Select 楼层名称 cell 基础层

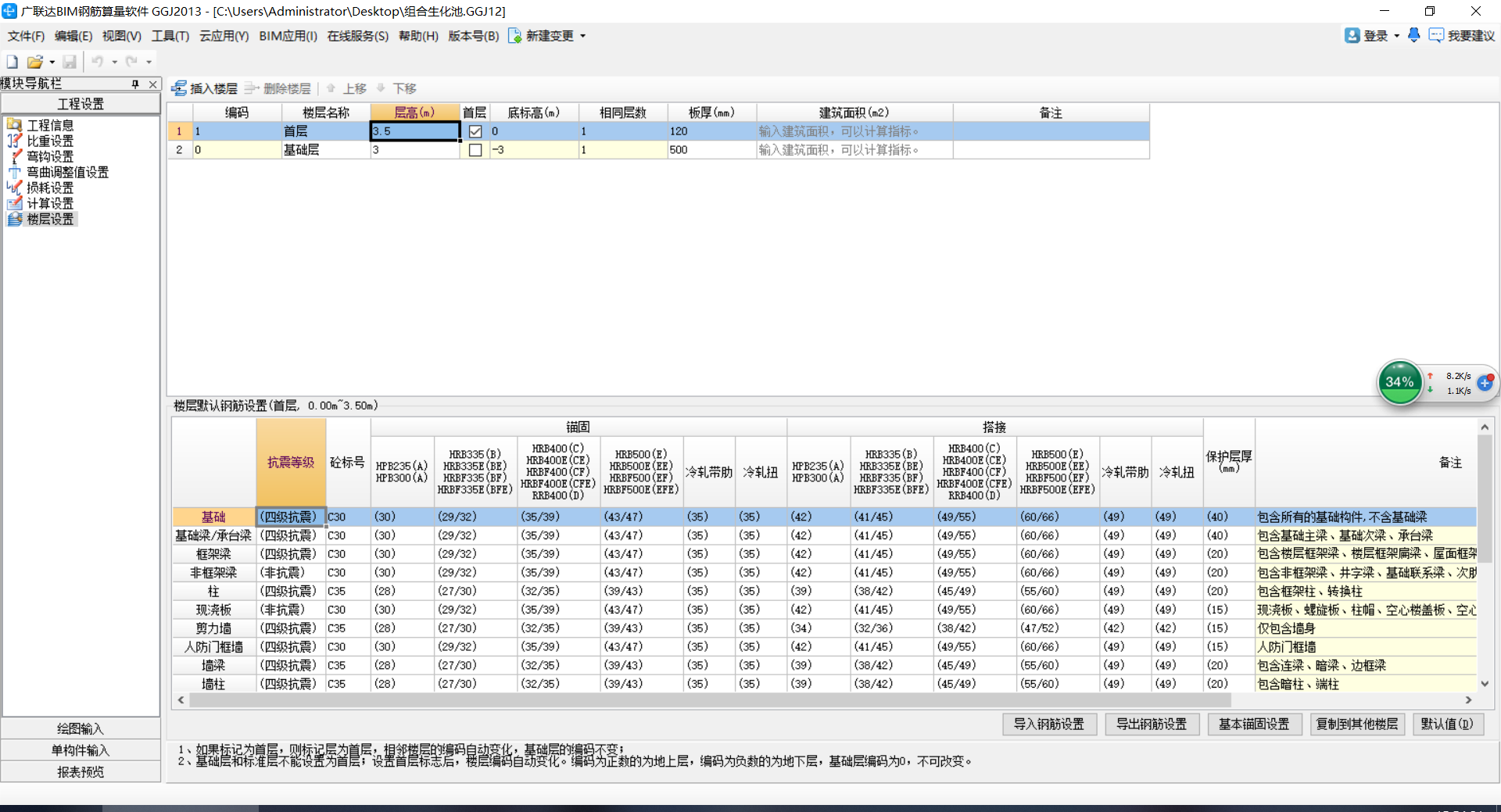pyautogui.click(x=325, y=150)
